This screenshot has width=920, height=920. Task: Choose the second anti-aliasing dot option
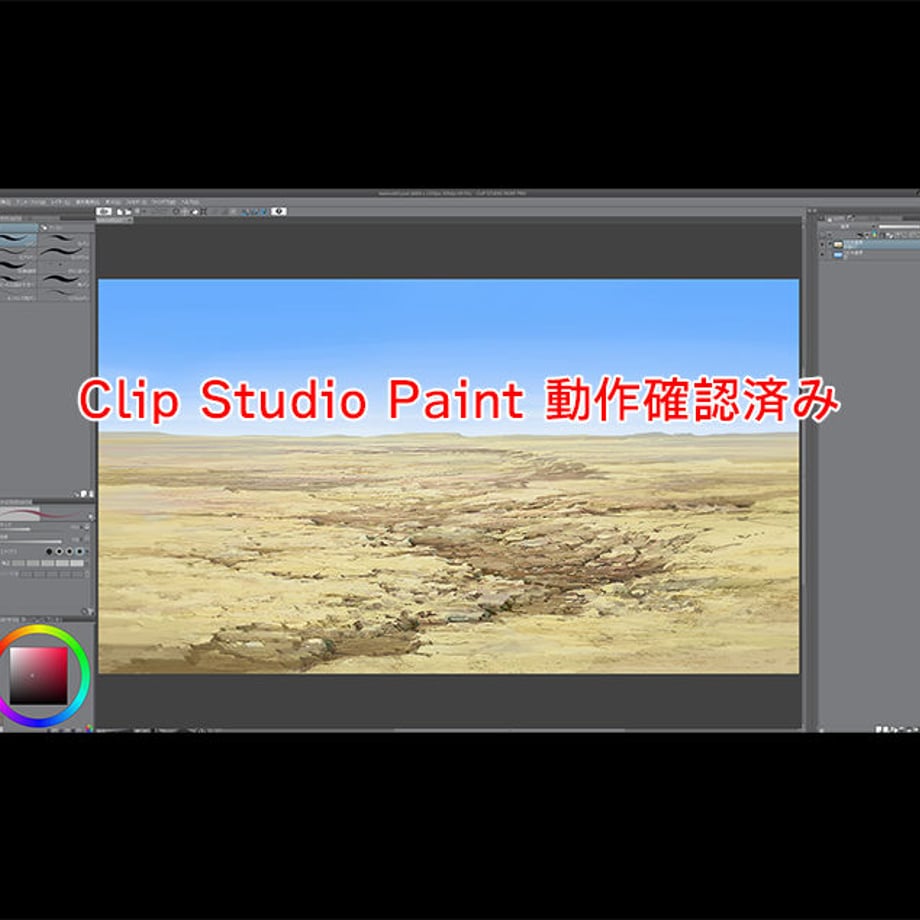pos(59,552)
